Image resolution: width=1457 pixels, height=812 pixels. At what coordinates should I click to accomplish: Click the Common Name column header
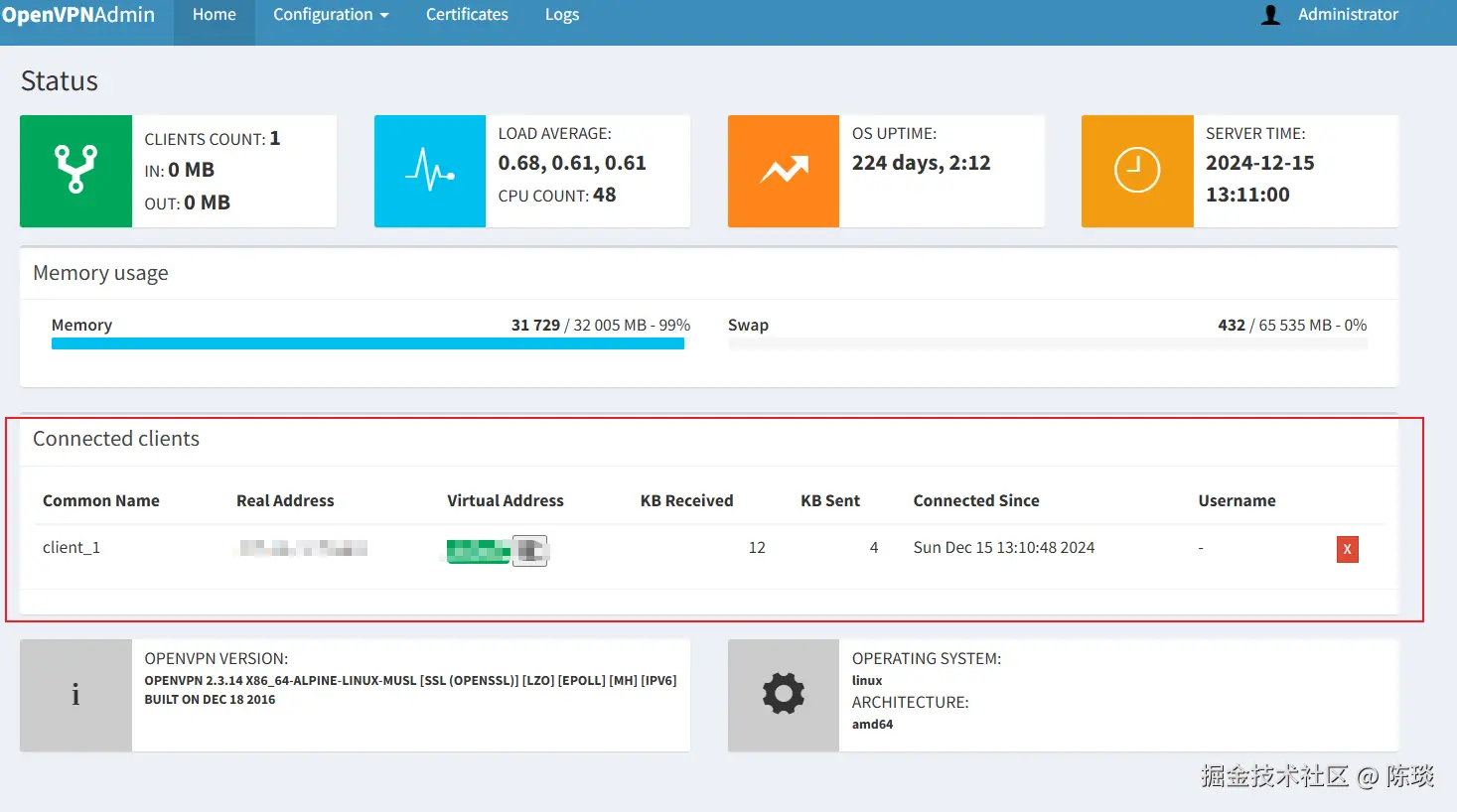[101, 500]
